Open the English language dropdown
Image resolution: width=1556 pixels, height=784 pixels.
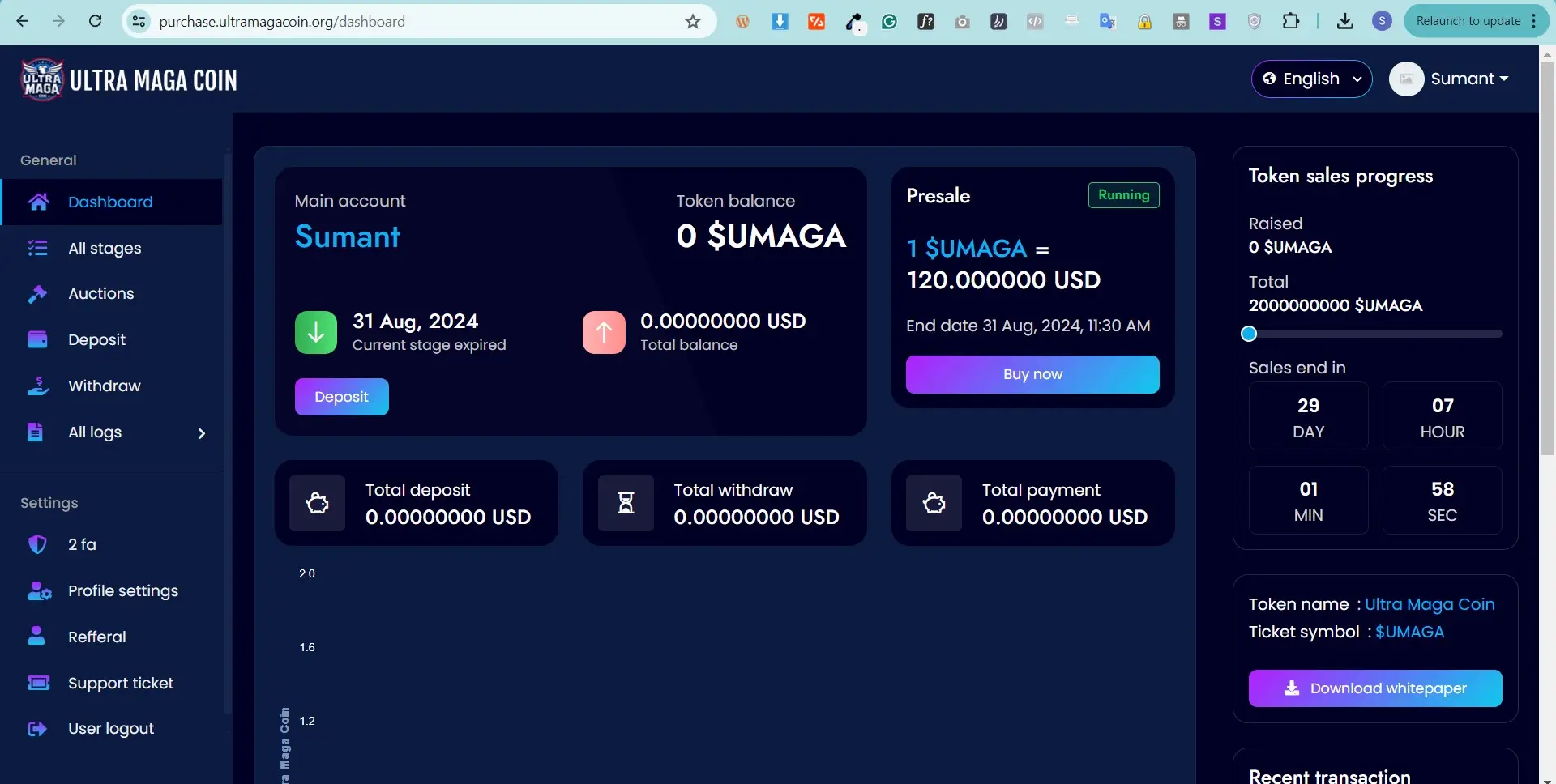pos(1311,79)
